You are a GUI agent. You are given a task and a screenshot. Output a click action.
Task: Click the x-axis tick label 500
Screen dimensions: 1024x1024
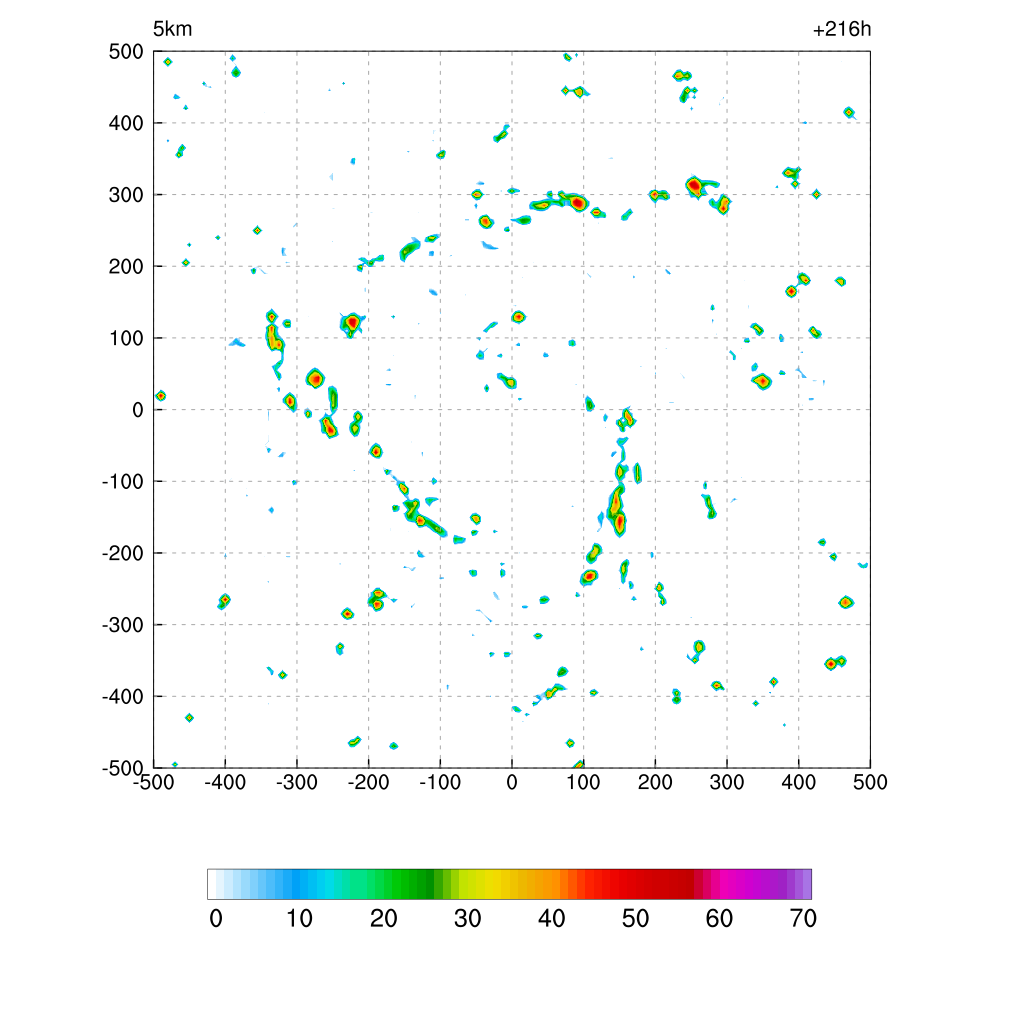[871, 782]
